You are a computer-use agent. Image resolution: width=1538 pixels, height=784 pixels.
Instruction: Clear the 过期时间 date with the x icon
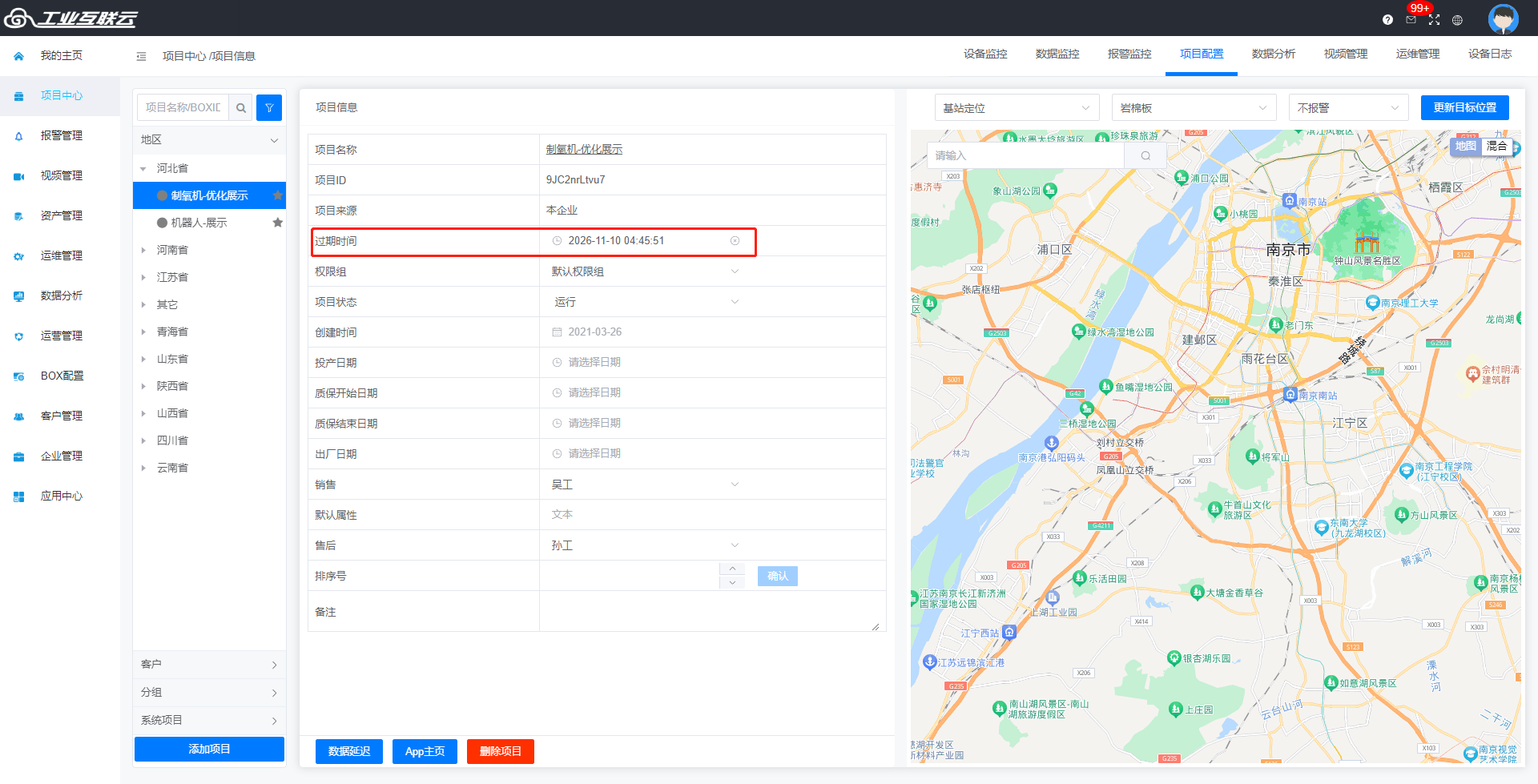(735, 241)
